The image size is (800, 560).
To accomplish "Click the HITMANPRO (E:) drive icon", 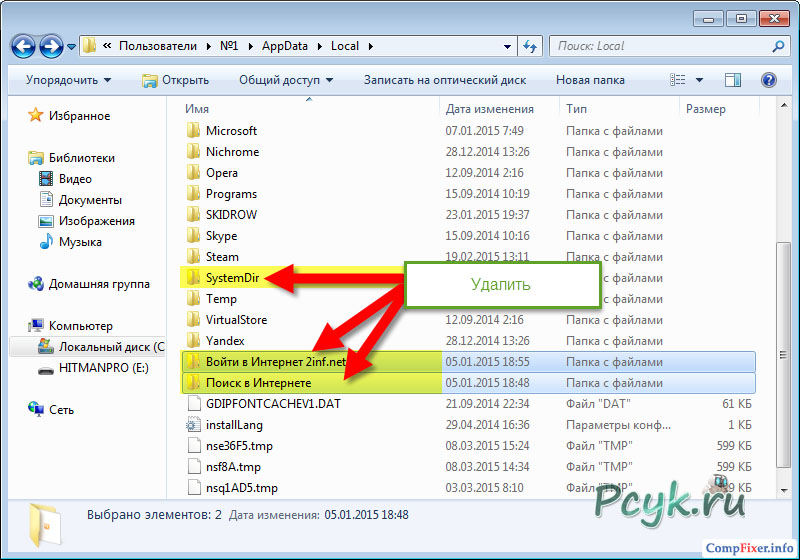I will point(45,369).
